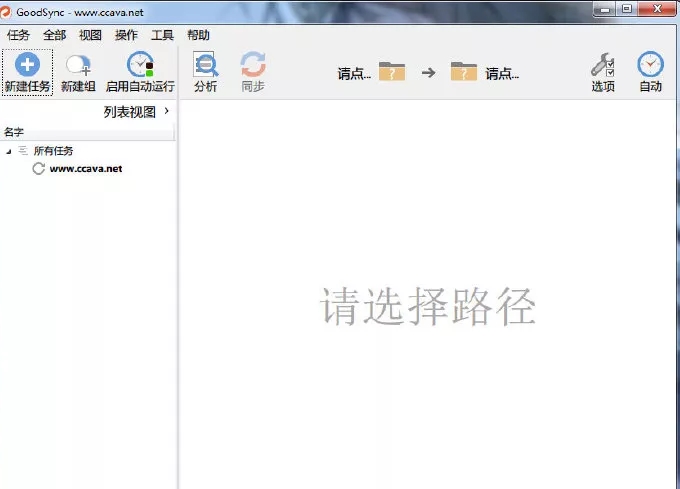
Task: Click the sync direction arrow between folders
Action: point(428,72)
